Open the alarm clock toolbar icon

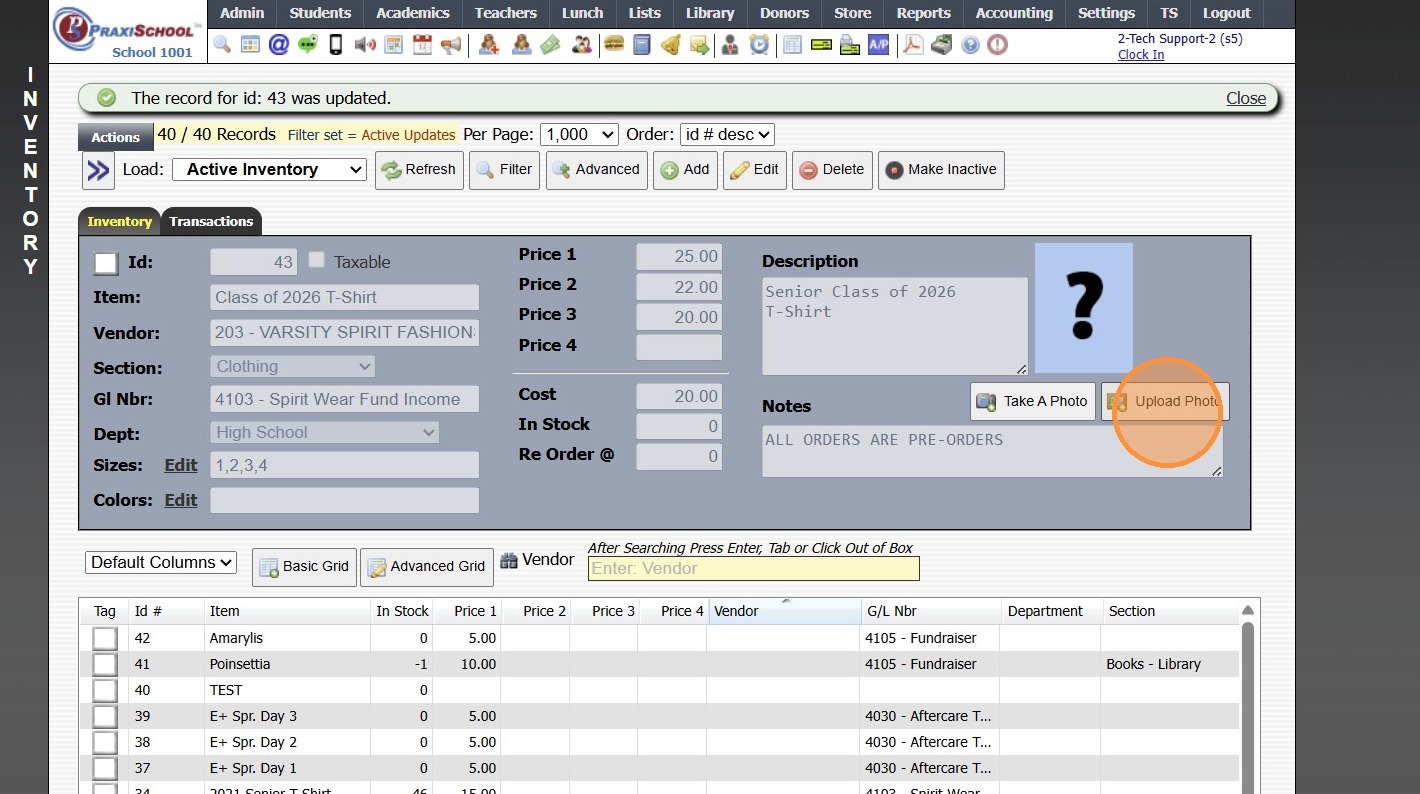[x=759, y=45]
